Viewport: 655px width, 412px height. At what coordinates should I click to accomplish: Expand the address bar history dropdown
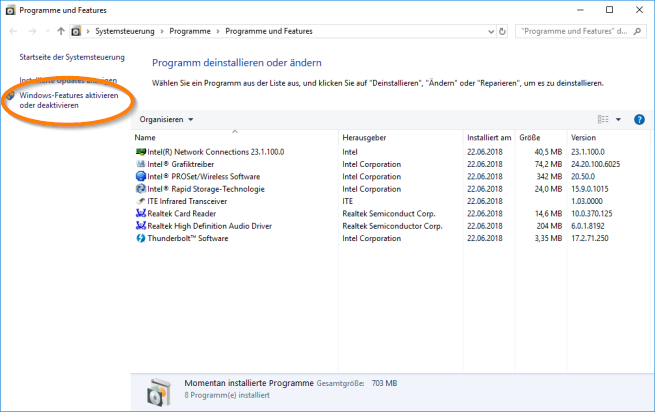pos(491,31)
